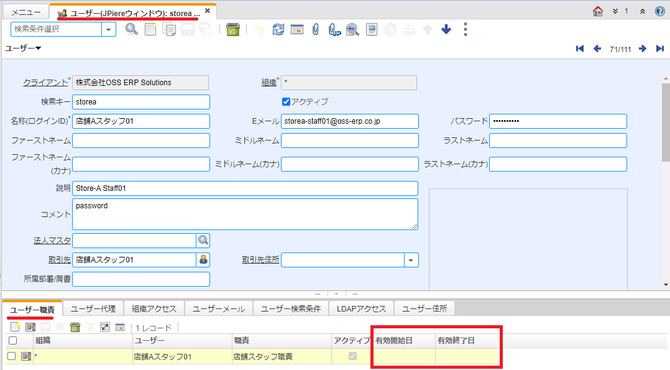Focus the 検索キー field containing storea
The width and height of the screenshot is (670, 370).
pos(141,102)
